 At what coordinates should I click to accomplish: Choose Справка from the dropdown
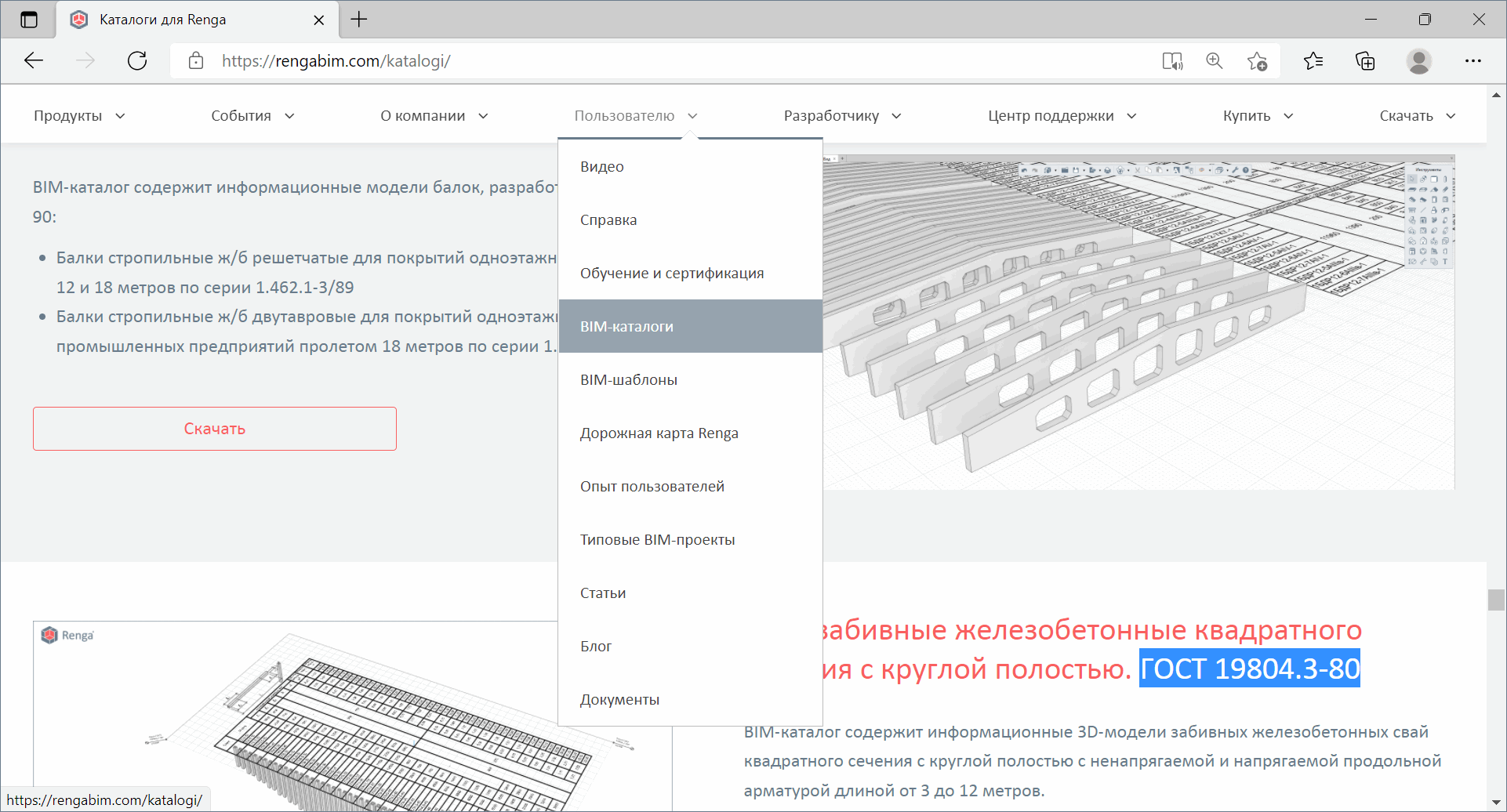click(690, 219)
